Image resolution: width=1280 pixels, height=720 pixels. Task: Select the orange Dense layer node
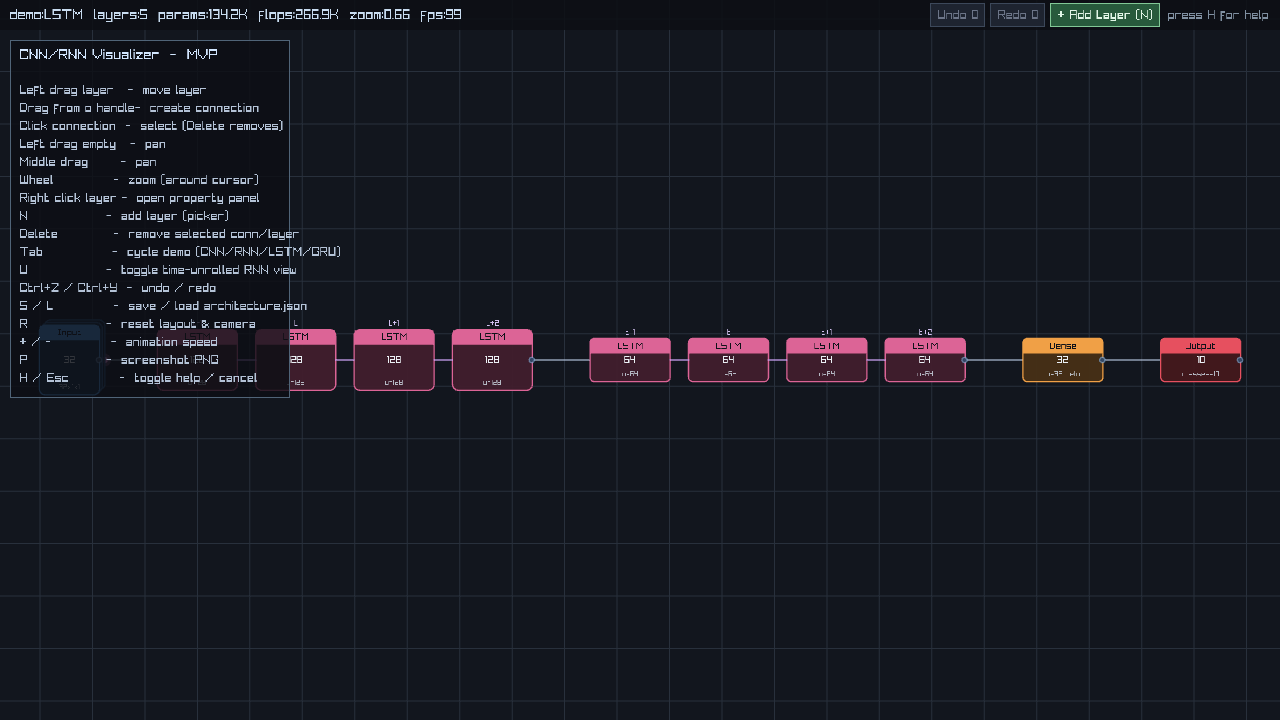tap(1063, 360)
